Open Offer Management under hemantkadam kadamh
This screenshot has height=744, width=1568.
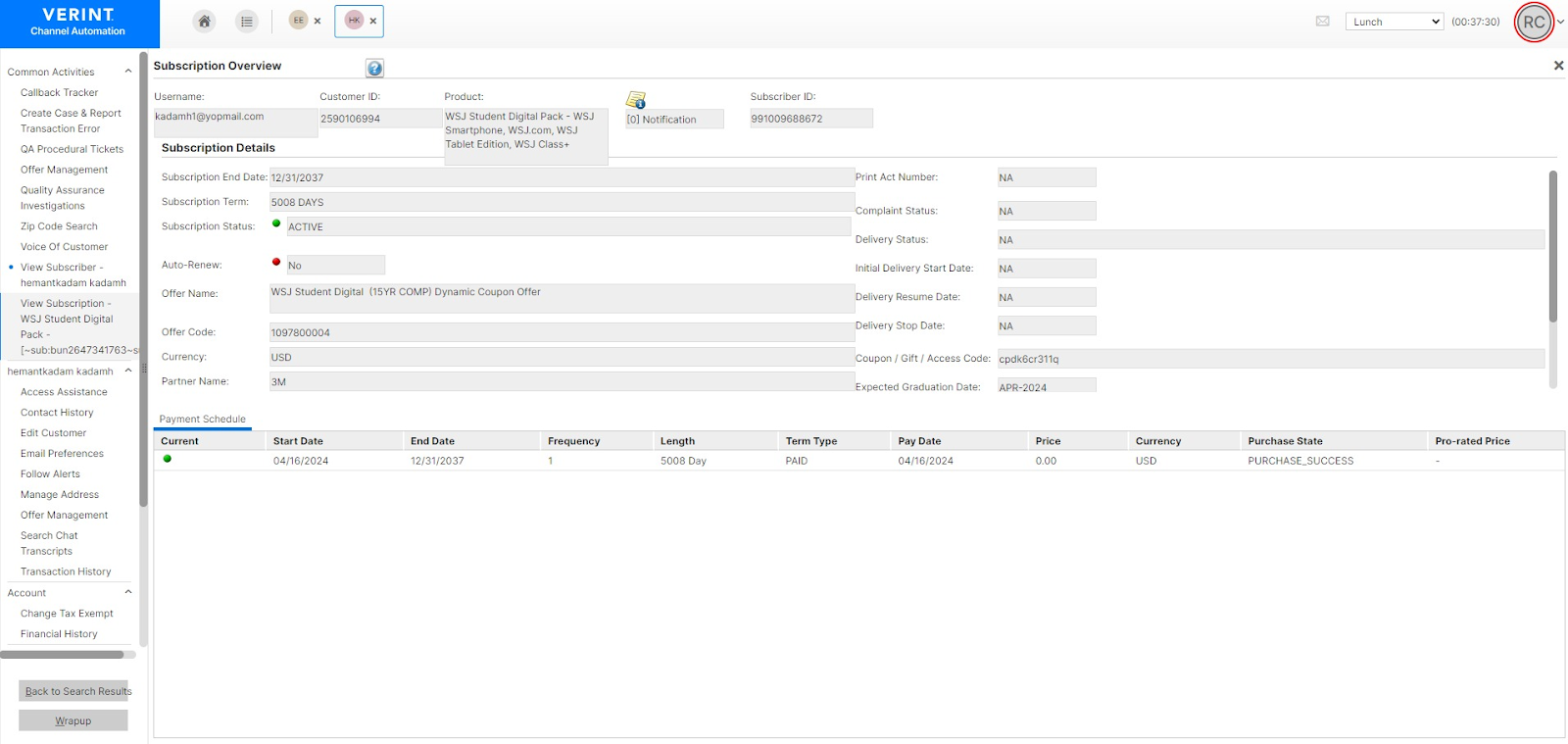tap(64, 516)
